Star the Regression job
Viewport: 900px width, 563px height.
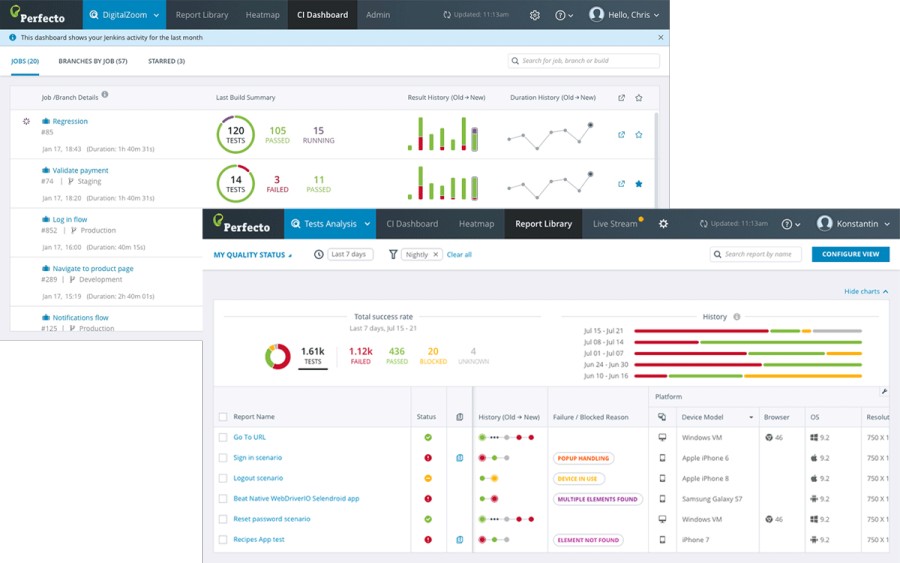[639, 135]
